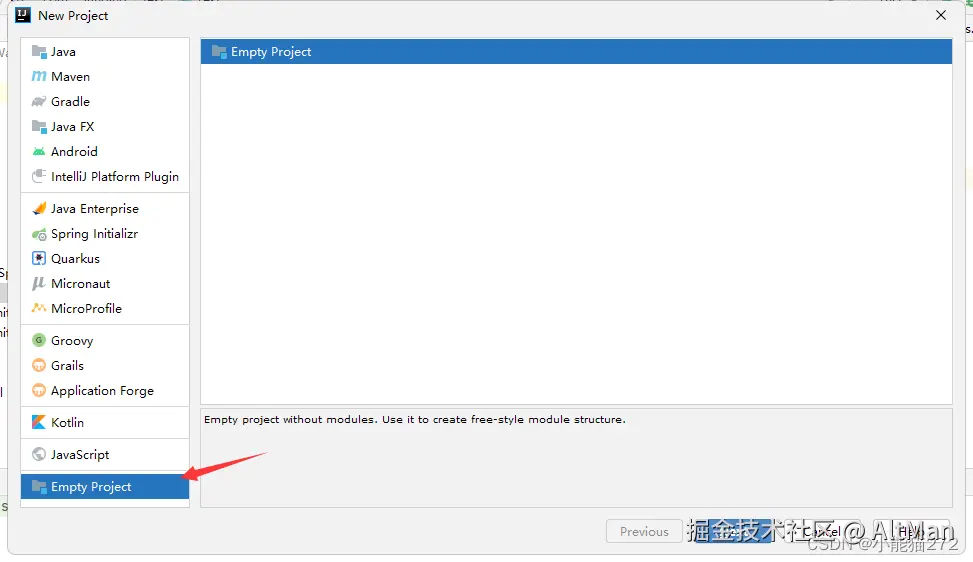Select the Java Enterprise icon
The image size is (973, 562).
[39, 208]
